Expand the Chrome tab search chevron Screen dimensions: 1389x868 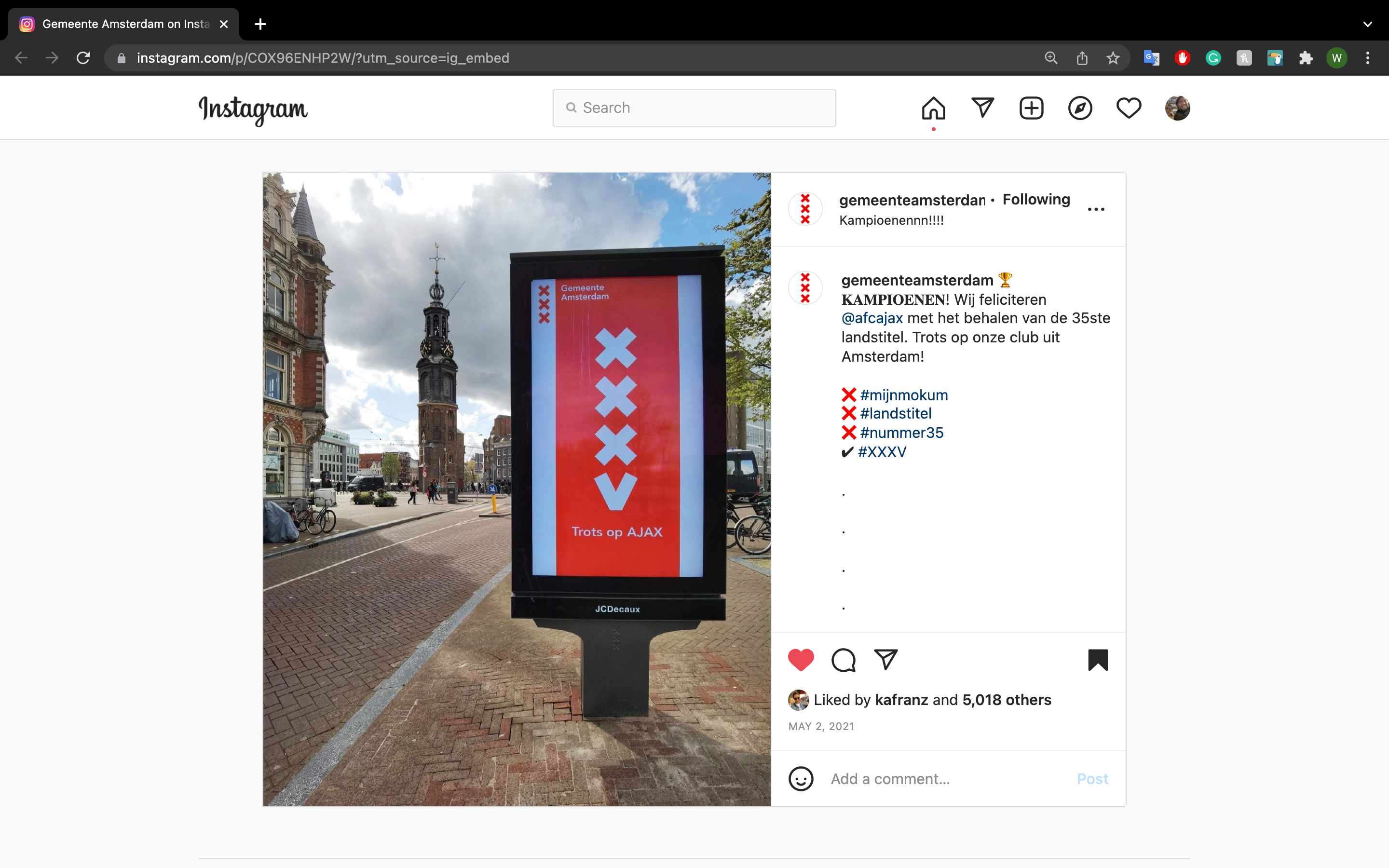pyautogui.click(x=1367, y=24)
